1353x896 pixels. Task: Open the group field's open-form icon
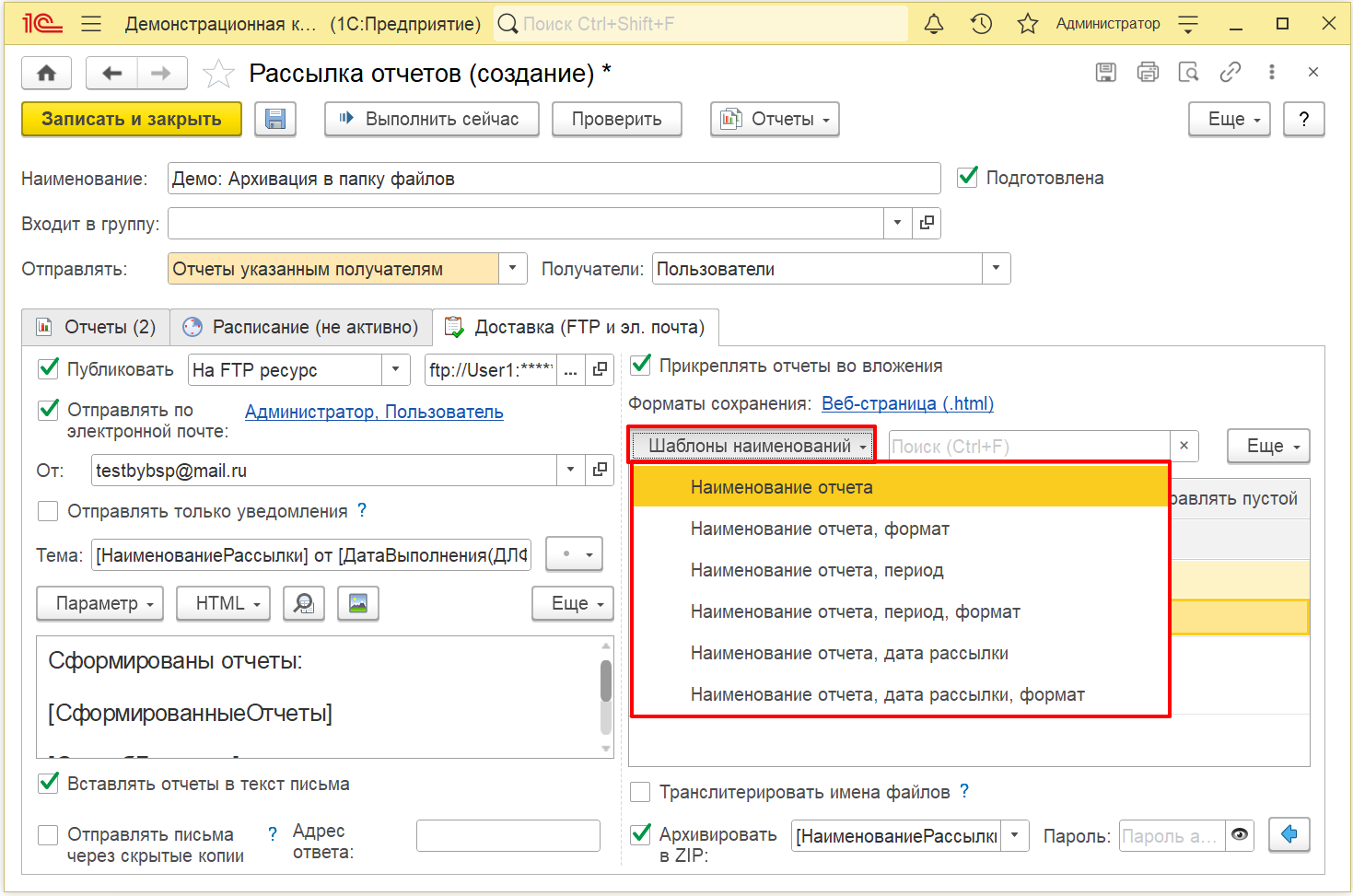coord(927,223)
